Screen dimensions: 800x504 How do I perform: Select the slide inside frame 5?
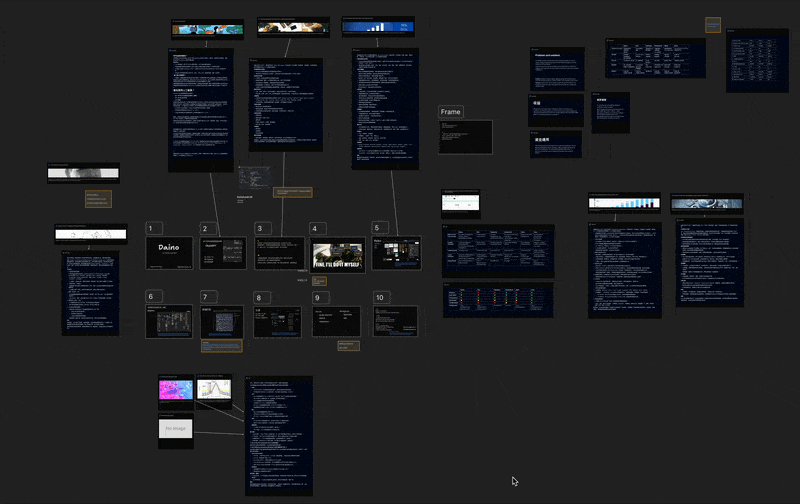(x=397, y=253)
